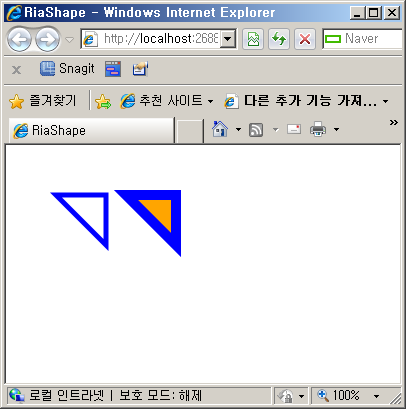Screen dimensions: 406x409
Task: Expand the Print dropdown arrow
Action: click(337, 129)
